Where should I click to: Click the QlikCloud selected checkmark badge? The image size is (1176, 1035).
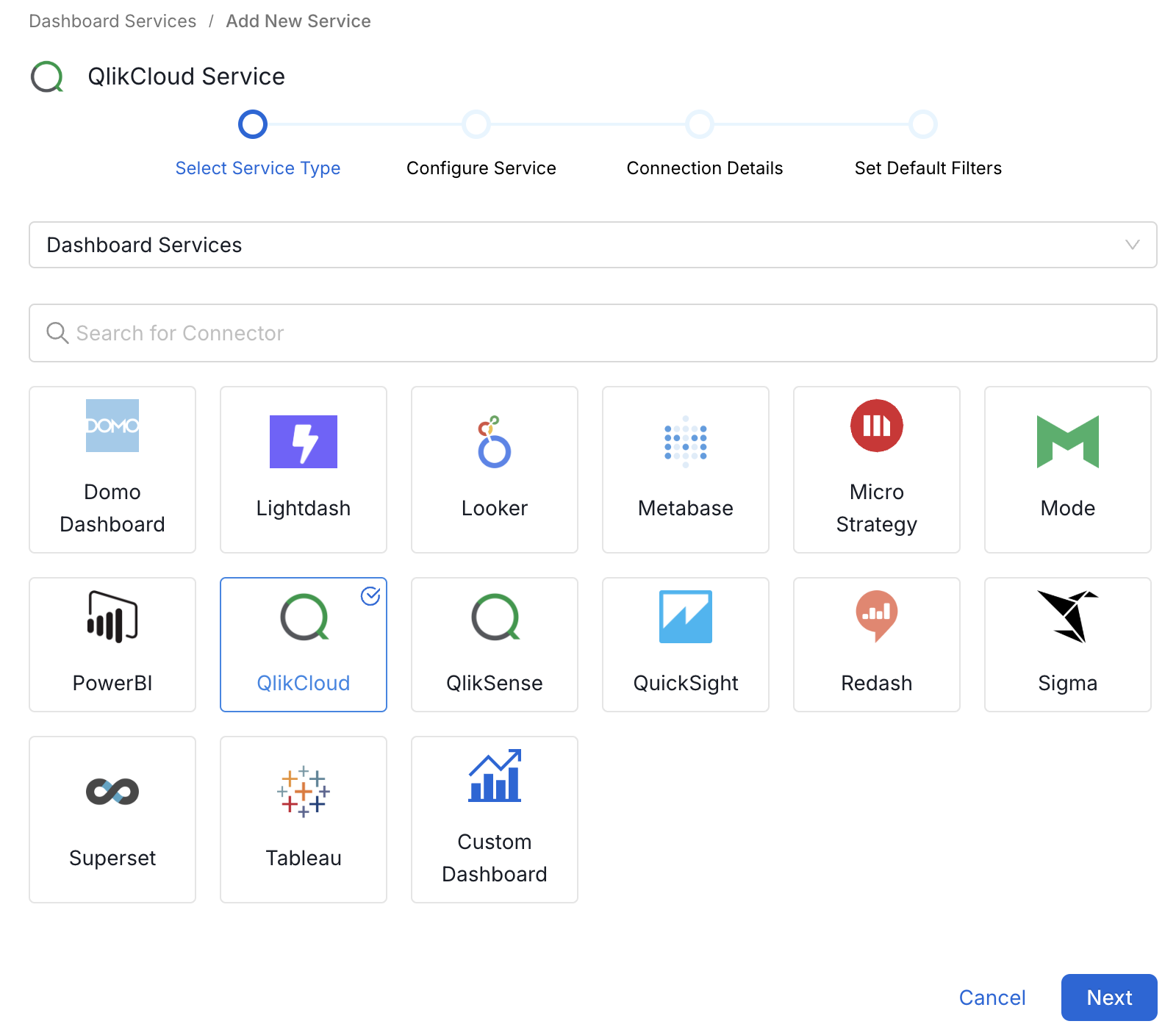click(370, 596)
